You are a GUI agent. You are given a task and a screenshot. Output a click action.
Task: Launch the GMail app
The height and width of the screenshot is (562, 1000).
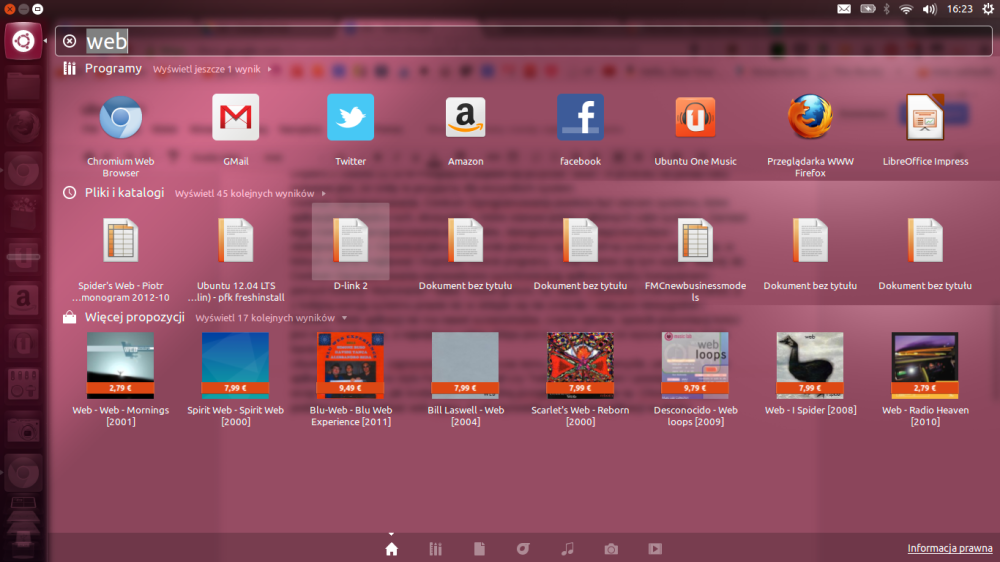[x=235, y=117]
